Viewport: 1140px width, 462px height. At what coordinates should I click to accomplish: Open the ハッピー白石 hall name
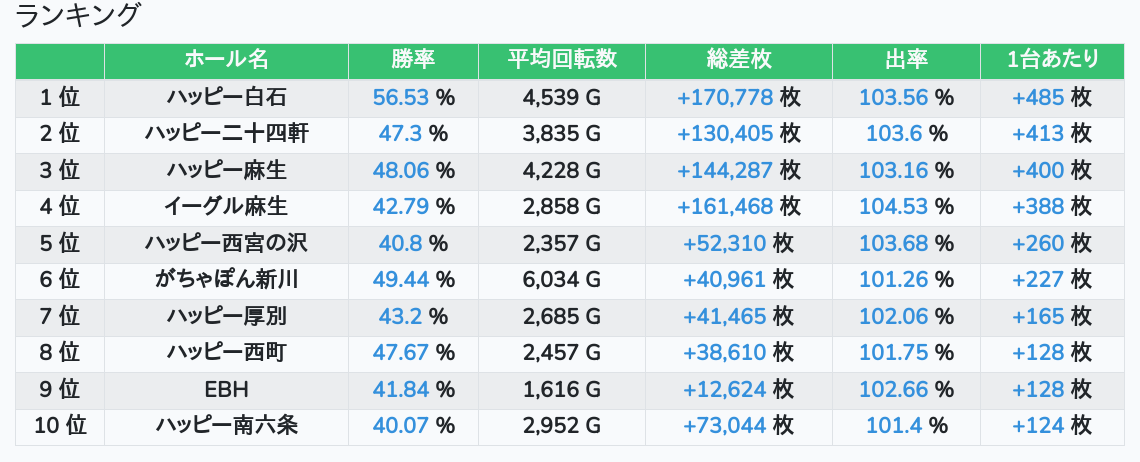226,98
